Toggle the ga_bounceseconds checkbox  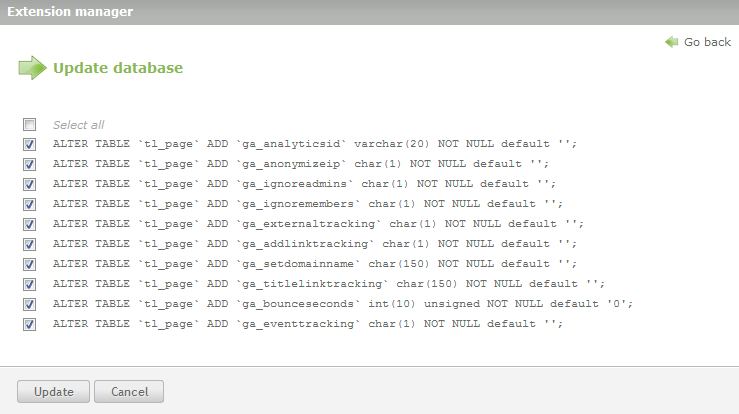tap(30, 304)
